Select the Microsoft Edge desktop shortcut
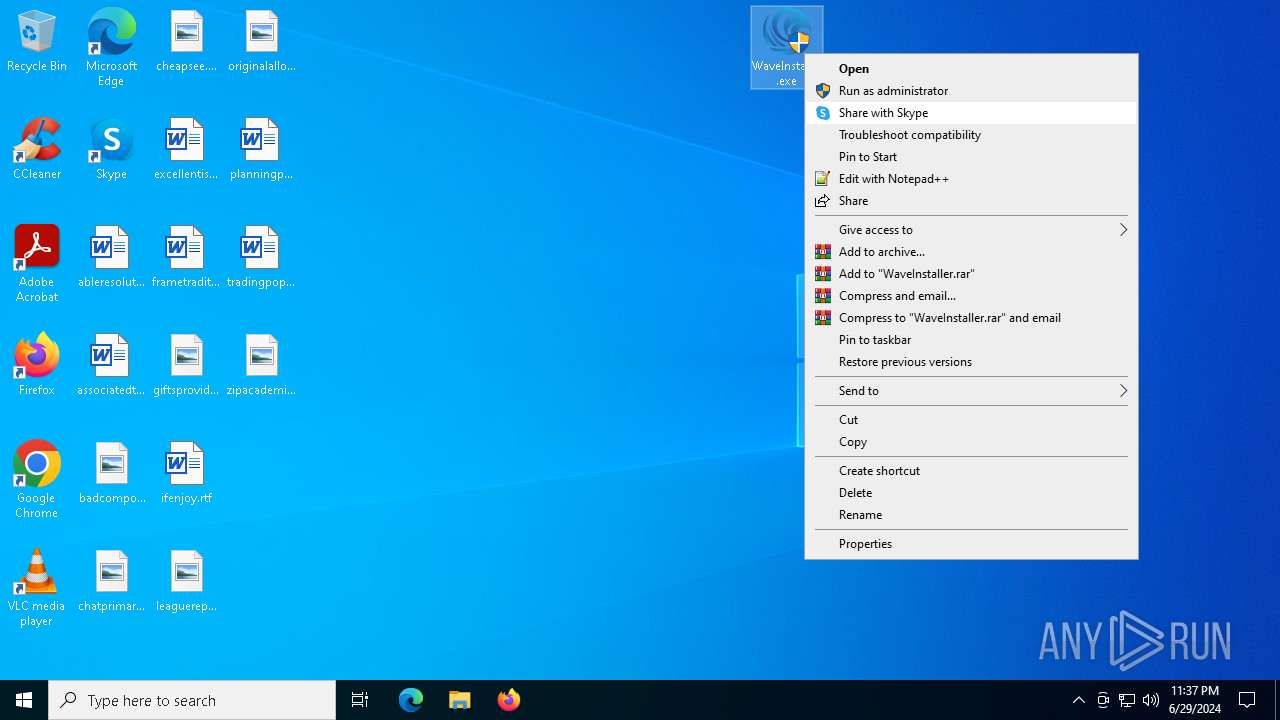 click(x=111, y=48)
